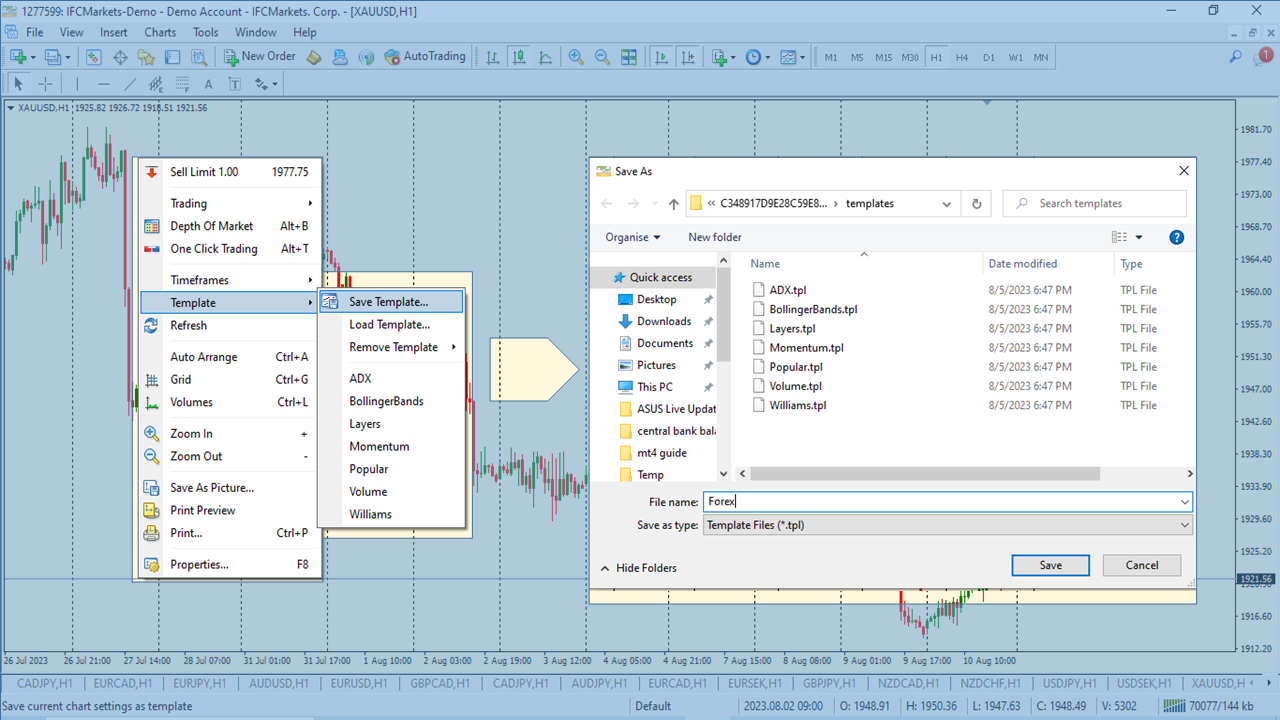1280x720 pixels.
Task: Select the Crosshair tool
Action: point(44,84)
